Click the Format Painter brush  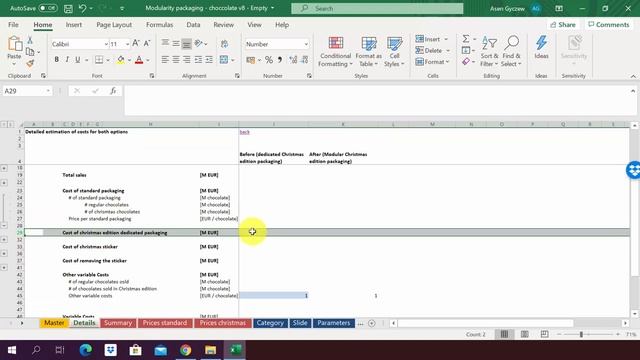[x=30, y=63]
